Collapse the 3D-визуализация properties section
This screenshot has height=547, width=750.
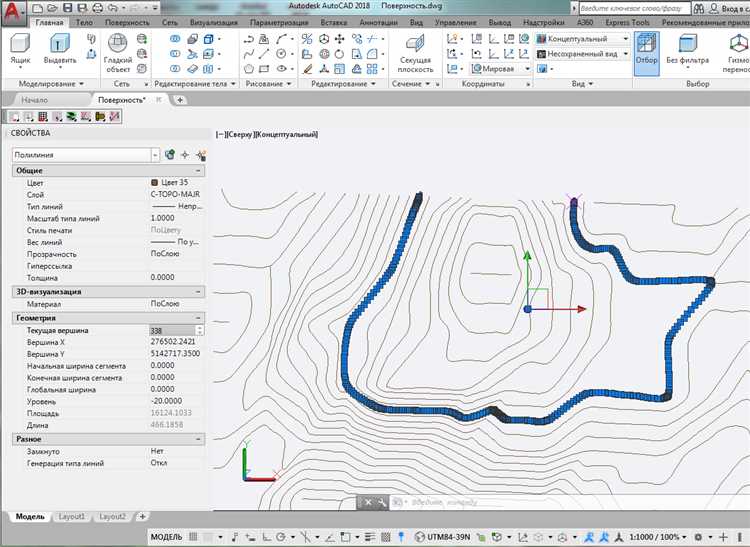tap(198, 292)
